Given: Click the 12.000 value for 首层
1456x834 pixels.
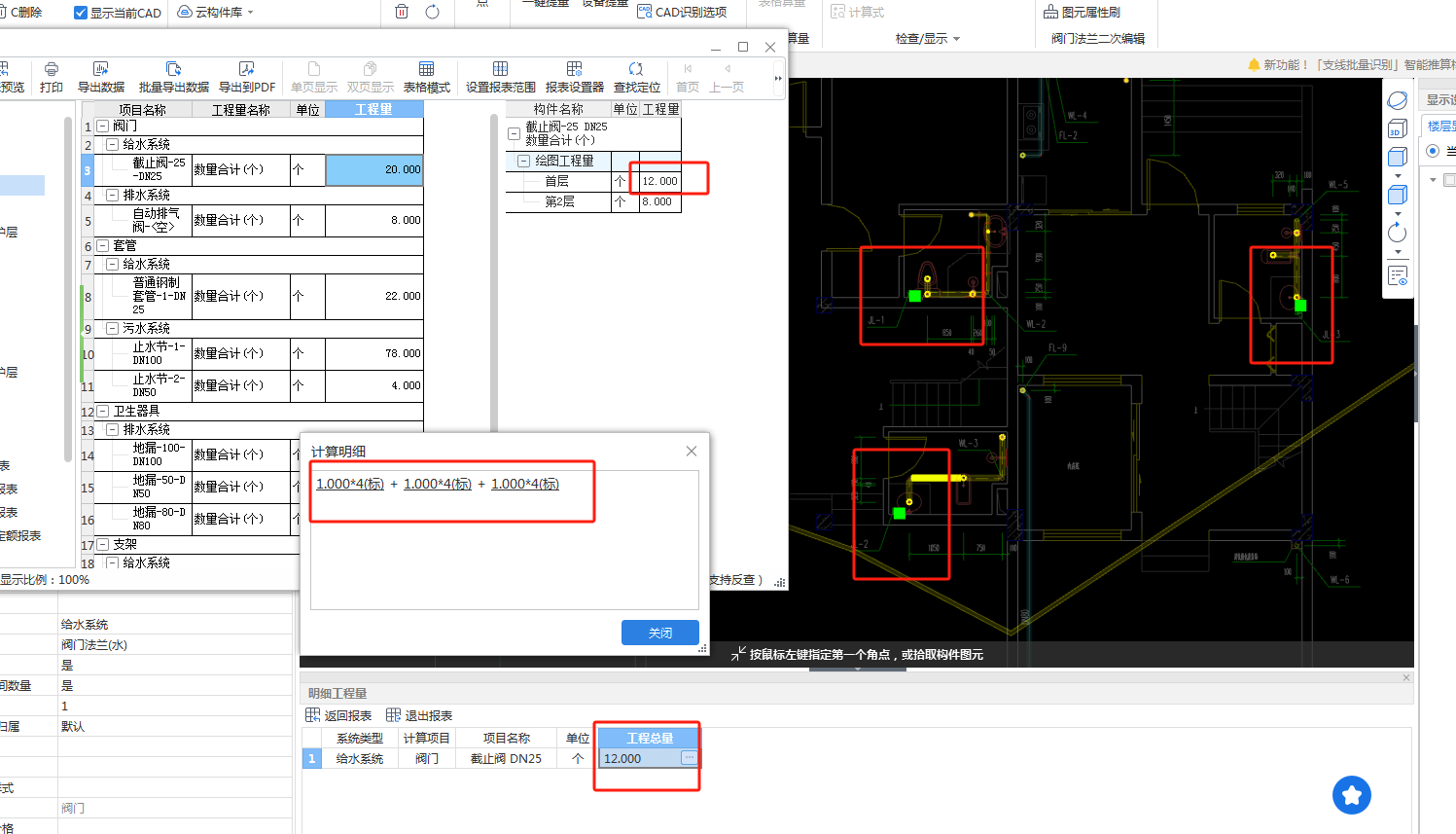Looking at the screenshot, I should point(659,182).
